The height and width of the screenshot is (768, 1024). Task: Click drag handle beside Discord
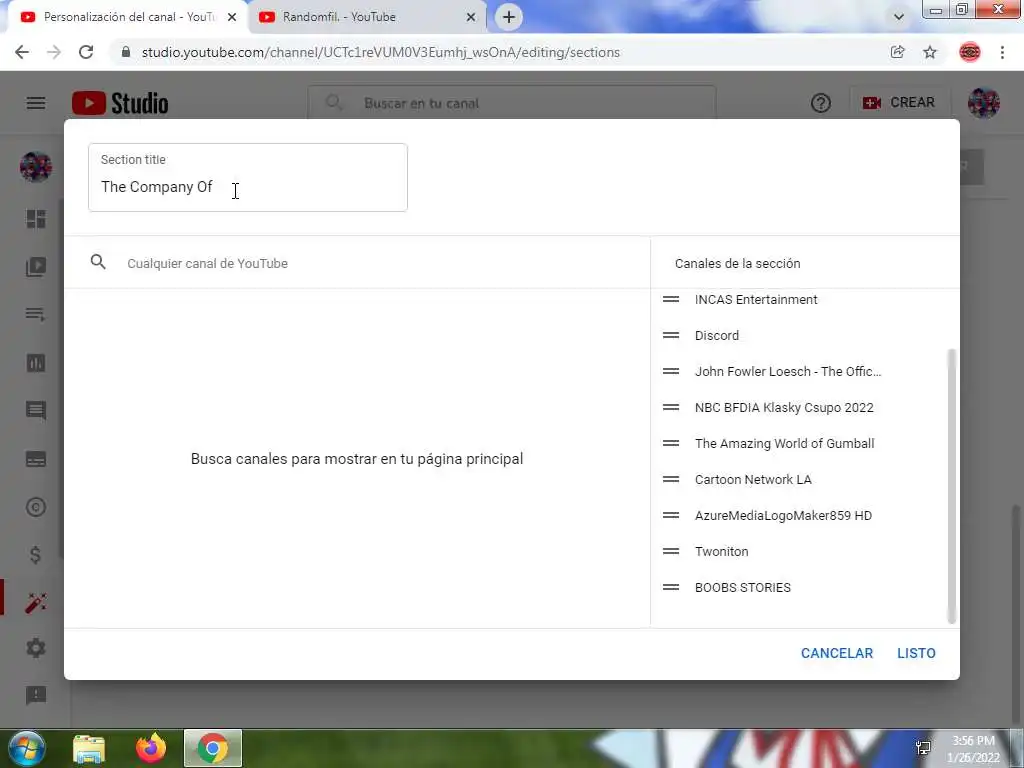[671, 335]
